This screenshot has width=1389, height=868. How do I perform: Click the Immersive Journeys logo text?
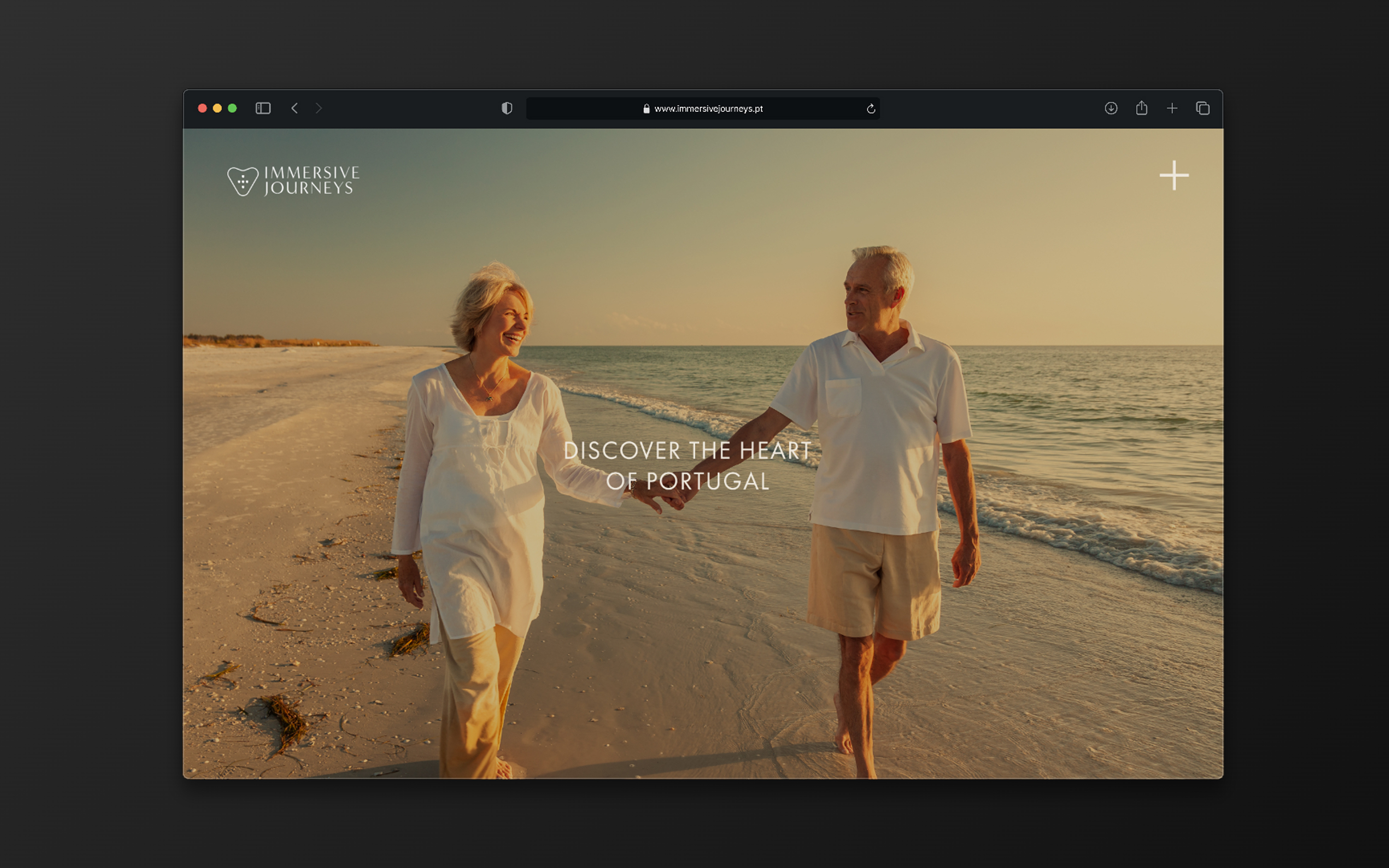[311, 180]
